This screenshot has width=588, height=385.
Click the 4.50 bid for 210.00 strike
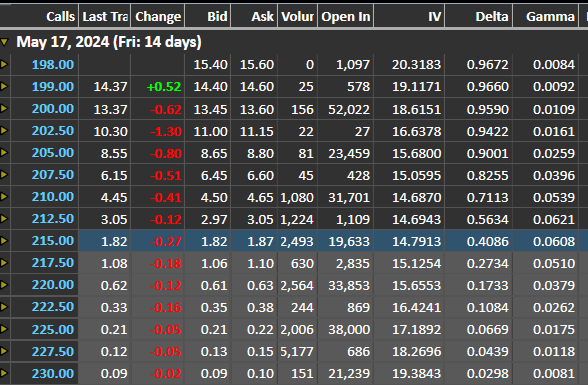214,198
